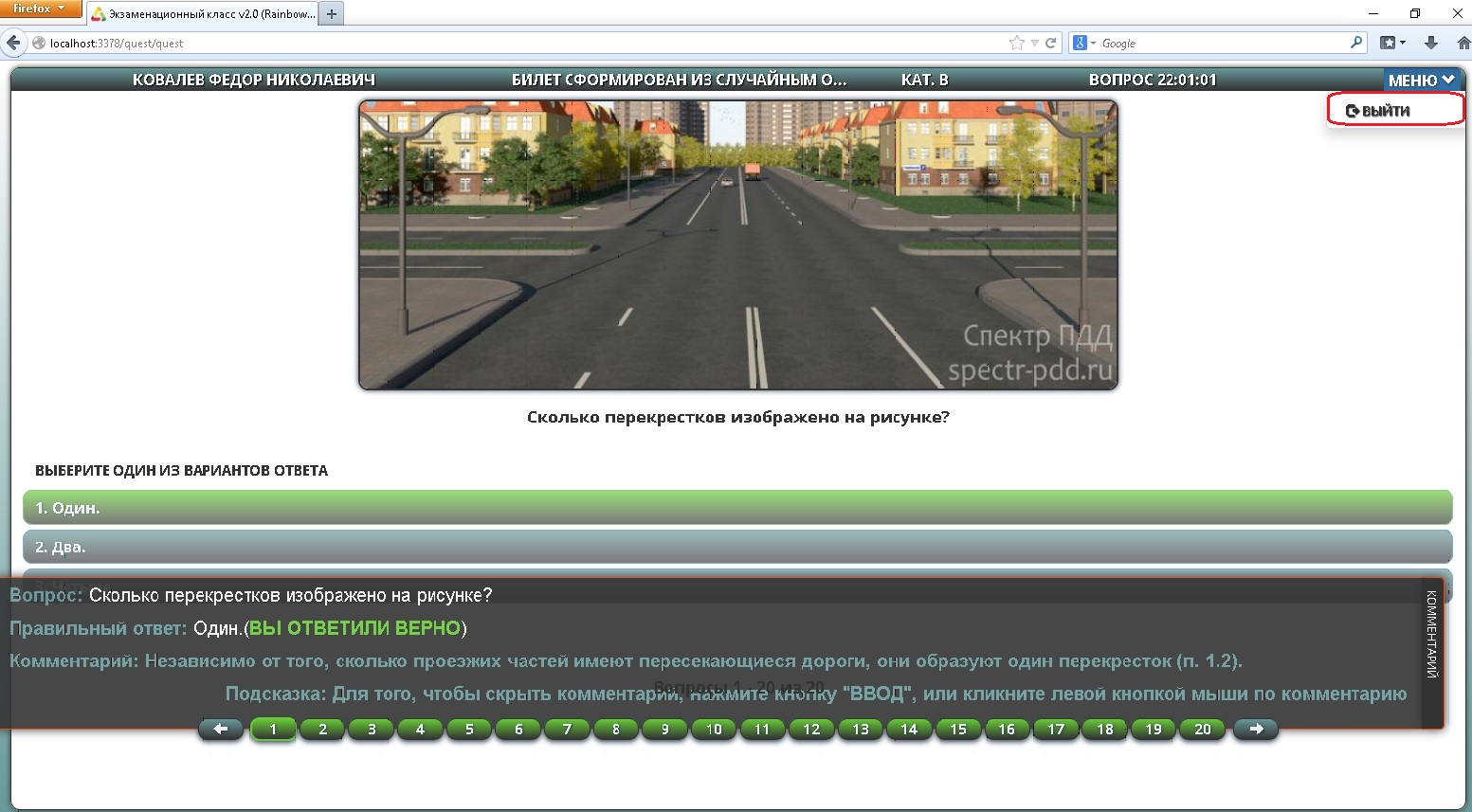1472x812 pixels.
Task: Select answer option 2. Два.
Action: [737, 547]
